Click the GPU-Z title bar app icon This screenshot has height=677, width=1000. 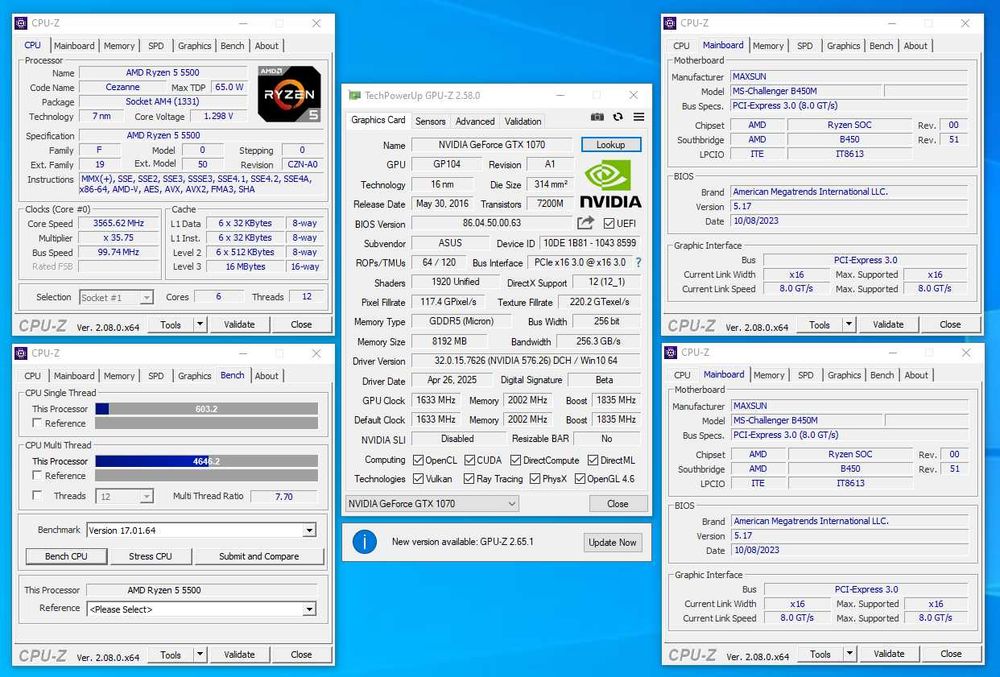[354, 96]
